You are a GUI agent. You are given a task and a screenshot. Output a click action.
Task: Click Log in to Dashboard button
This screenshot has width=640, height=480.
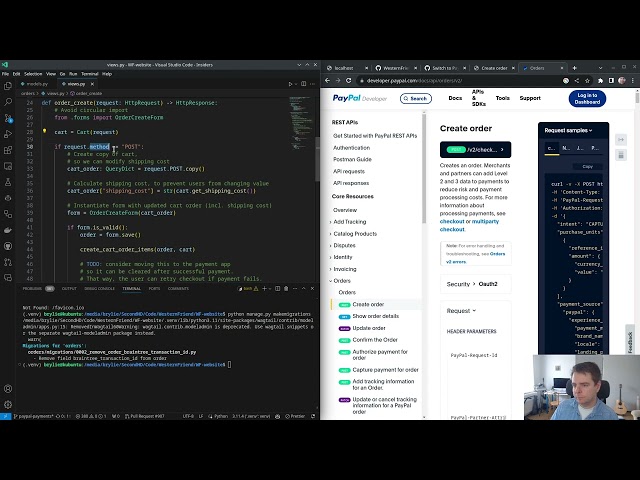click(x=587, y=99)
